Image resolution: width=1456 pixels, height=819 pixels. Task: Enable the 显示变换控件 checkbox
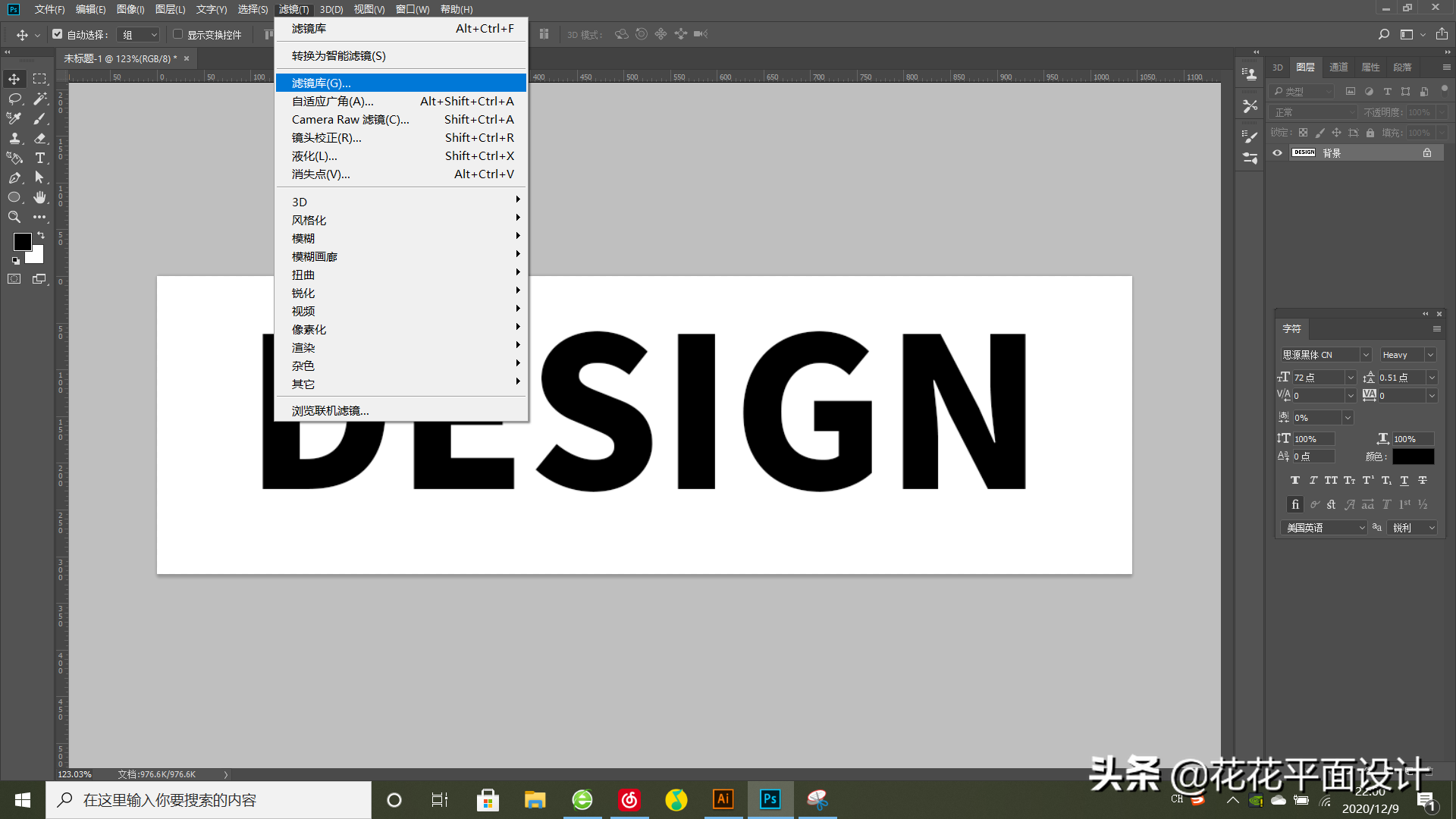click(177, 34)
